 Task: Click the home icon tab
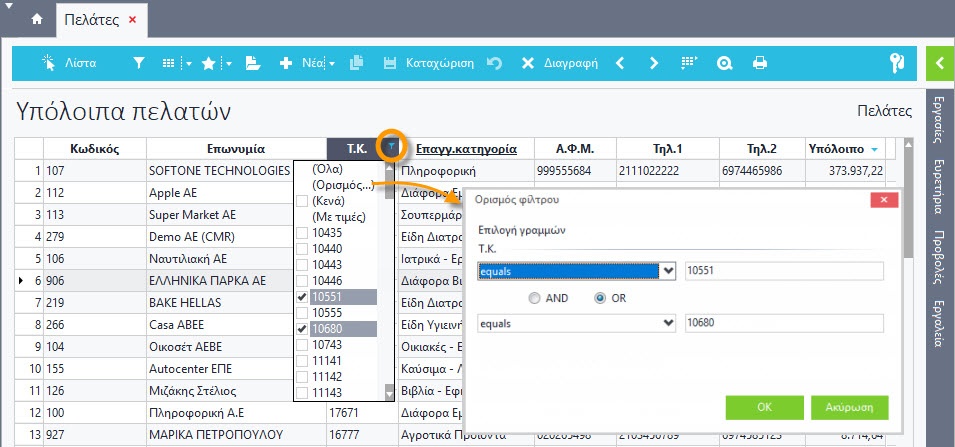[x=37, y=19]
